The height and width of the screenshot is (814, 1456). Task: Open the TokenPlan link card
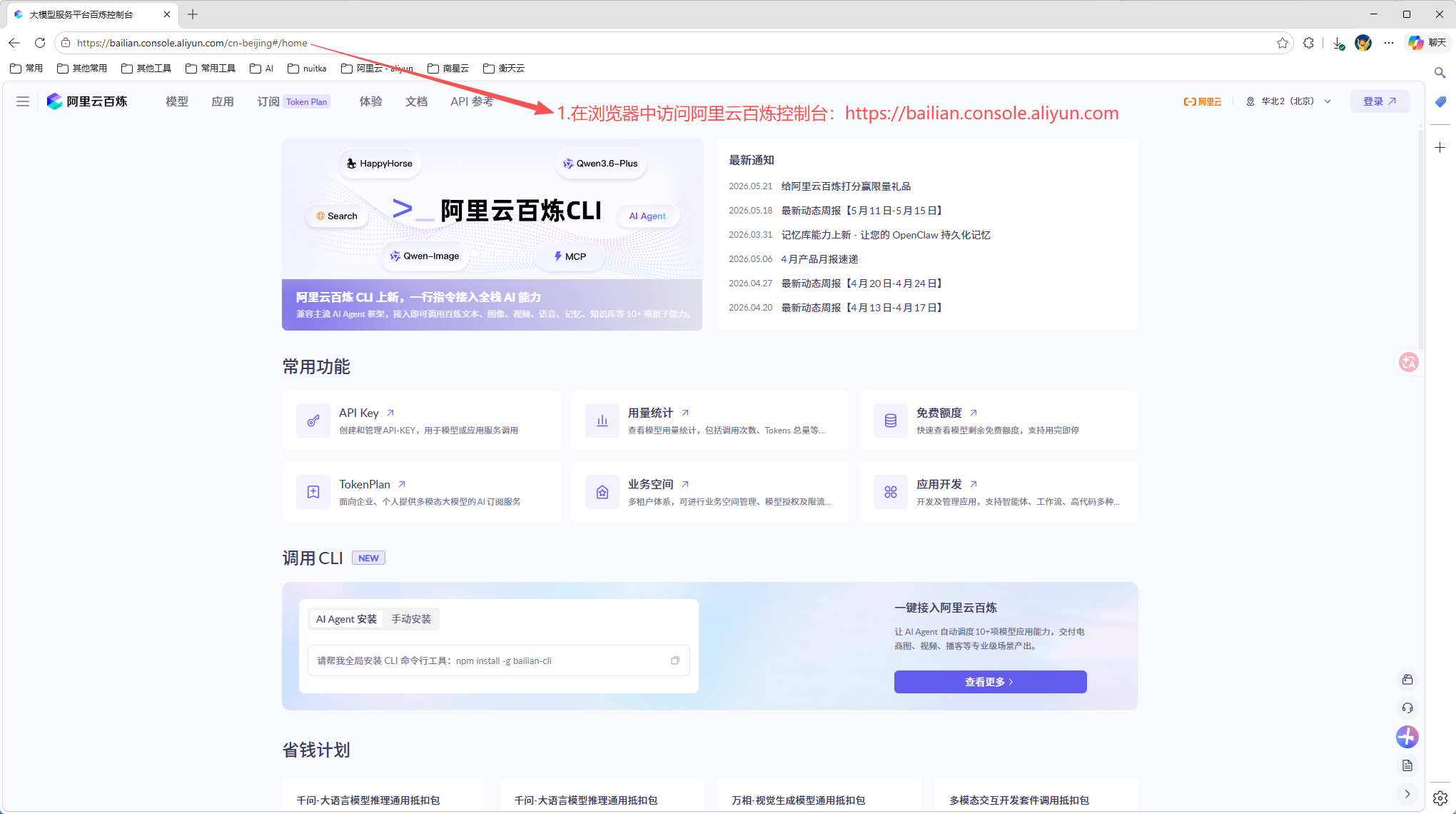pos(421,492)
